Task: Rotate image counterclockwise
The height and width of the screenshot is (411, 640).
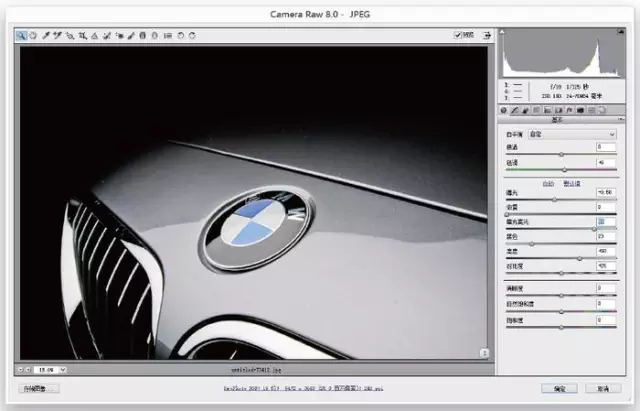Action: pyautogui.click(x=180, y=35)
